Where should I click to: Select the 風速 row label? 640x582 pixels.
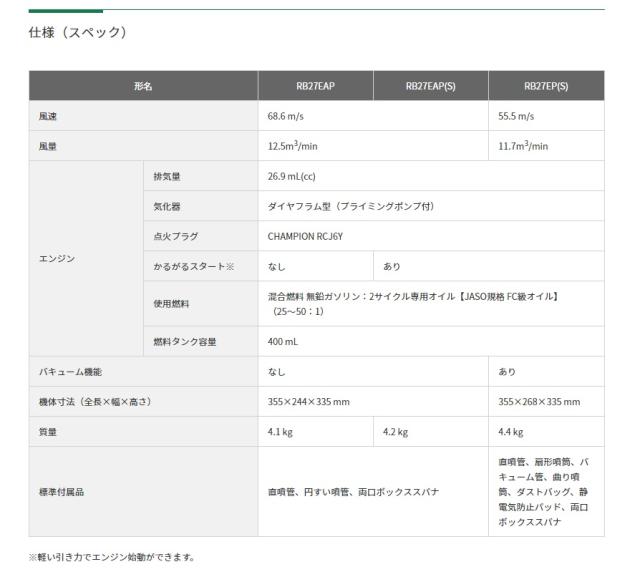click(x=48, y=116)
